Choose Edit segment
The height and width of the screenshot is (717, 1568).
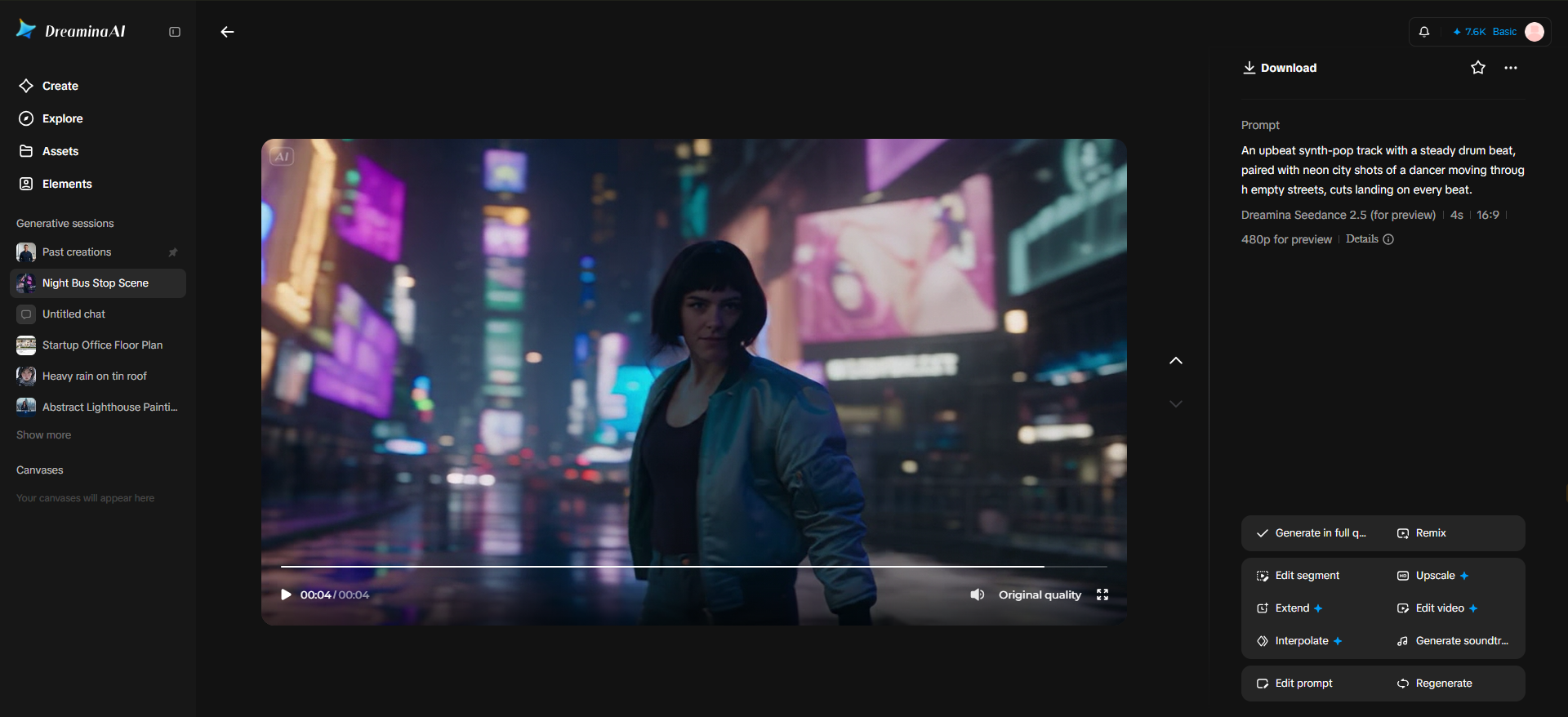tap(1298, 576)
